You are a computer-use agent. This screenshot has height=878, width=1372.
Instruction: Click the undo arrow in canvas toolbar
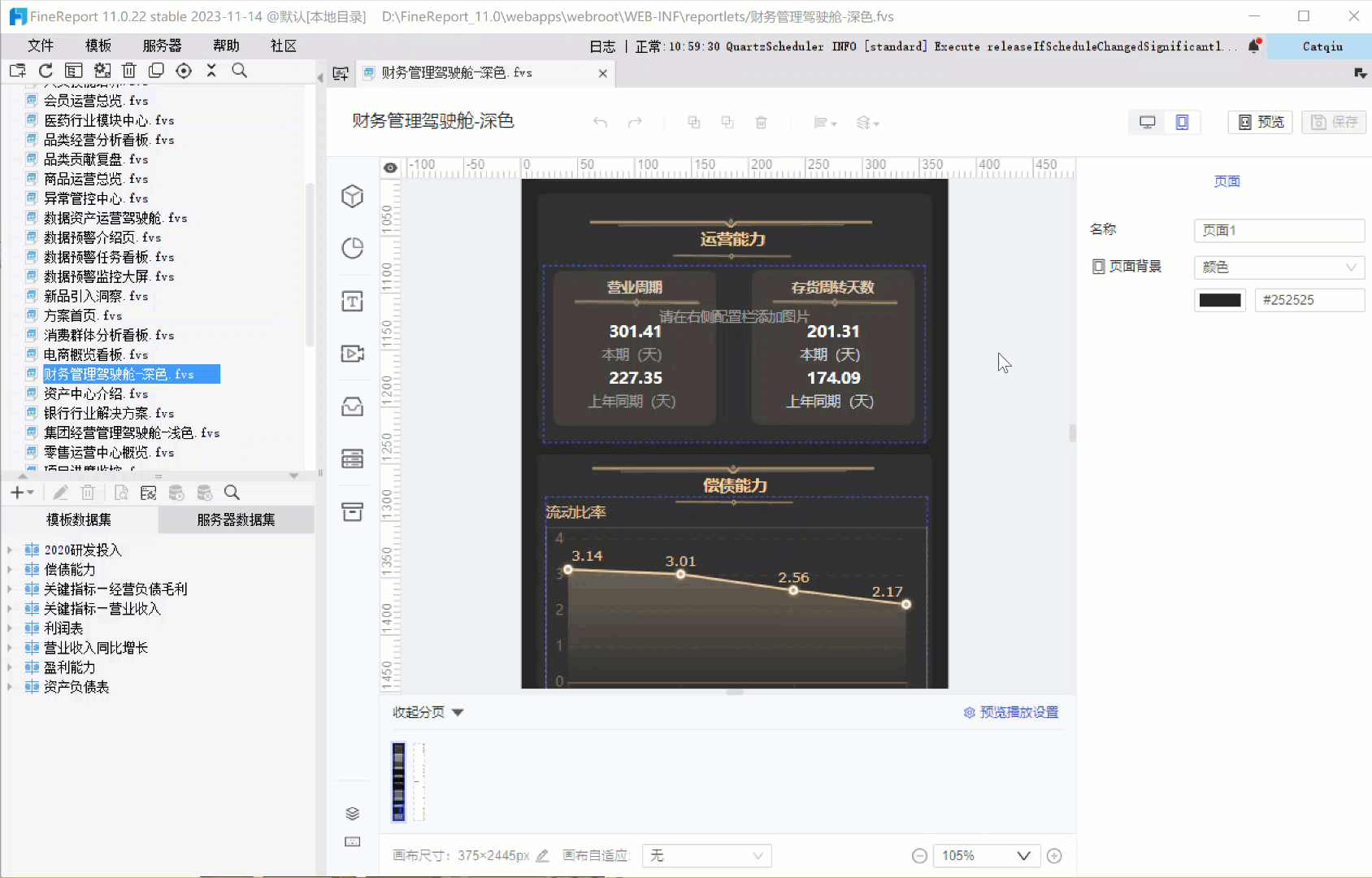600,123
